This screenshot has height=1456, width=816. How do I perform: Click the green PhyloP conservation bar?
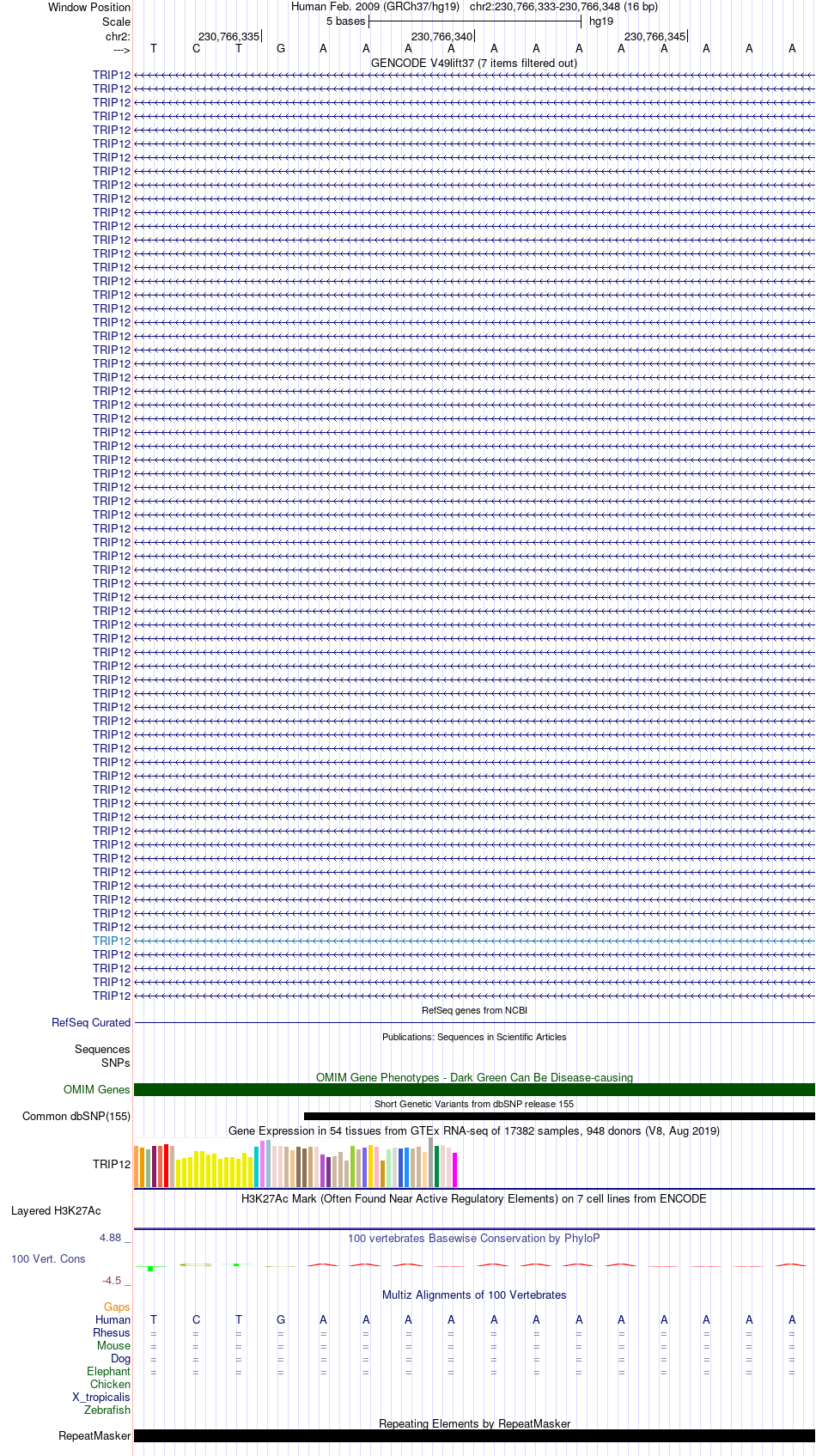point(150,1268)
